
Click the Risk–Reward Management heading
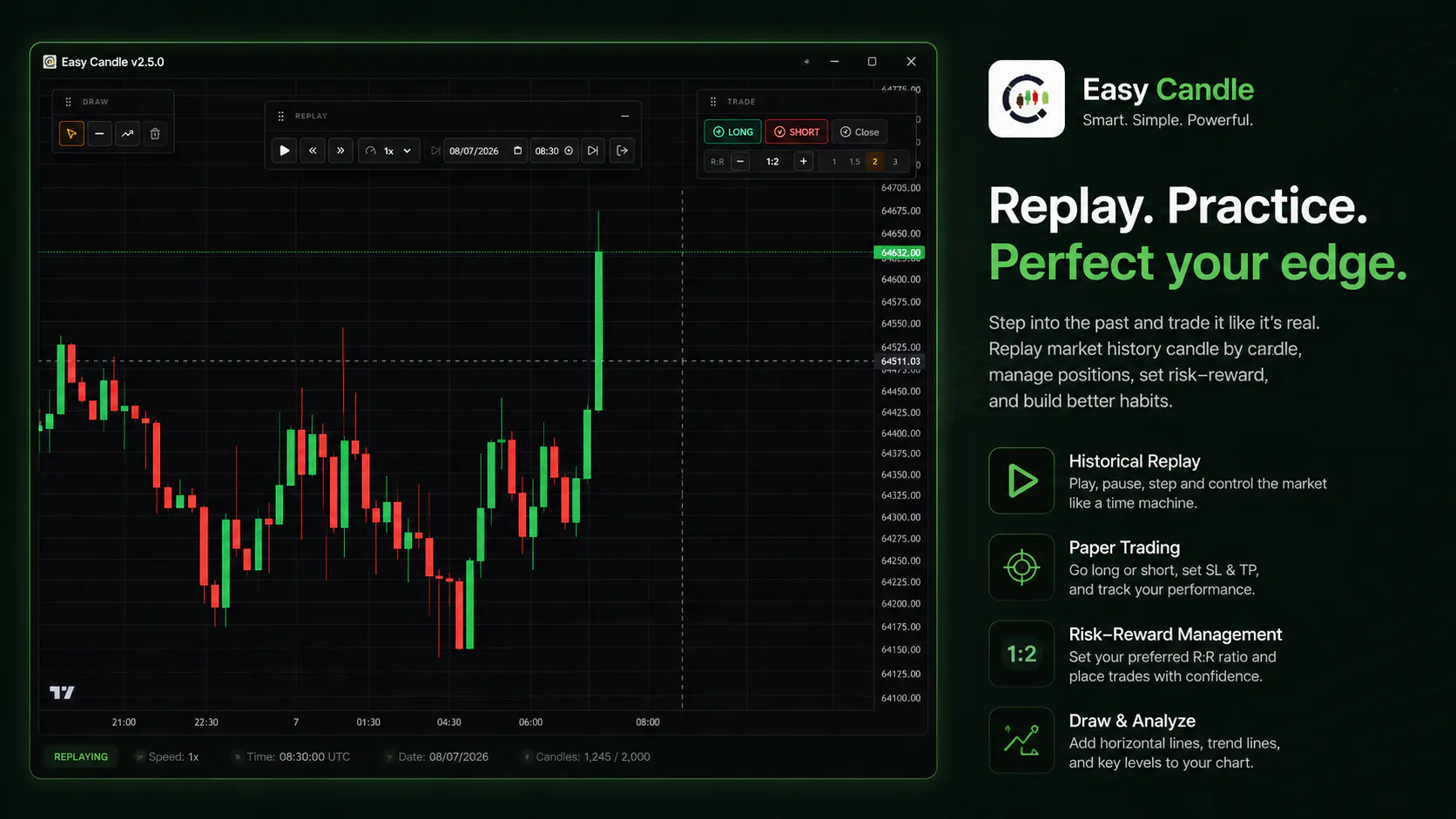[x=1176, y=634]
